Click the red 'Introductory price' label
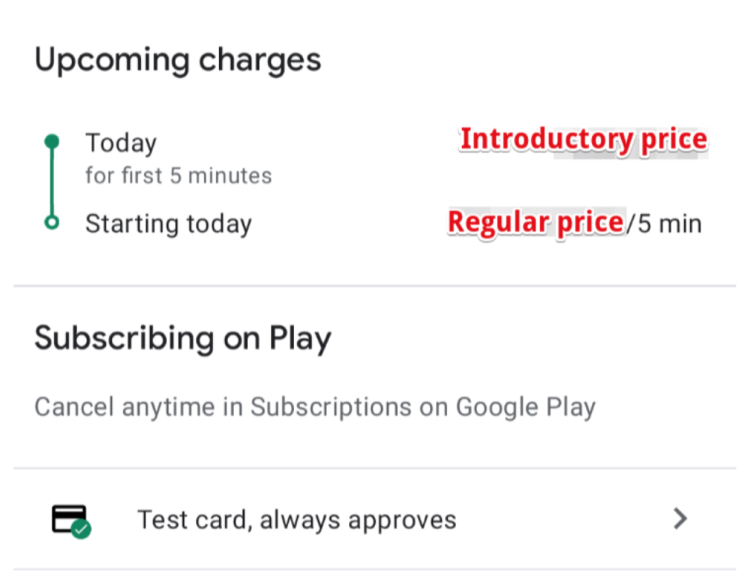 (584, 140)
